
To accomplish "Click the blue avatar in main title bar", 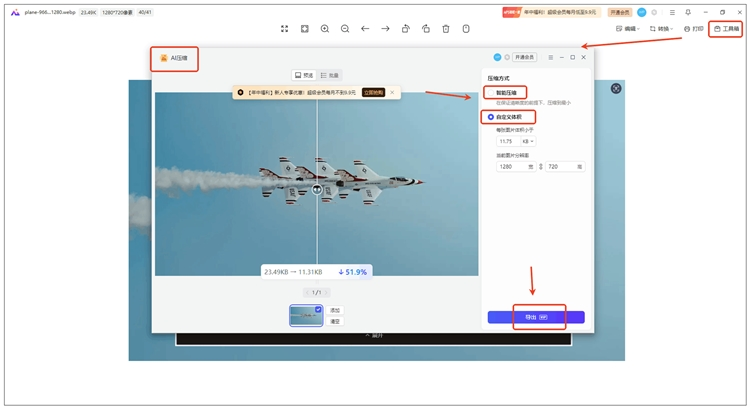I will [641, 12].
